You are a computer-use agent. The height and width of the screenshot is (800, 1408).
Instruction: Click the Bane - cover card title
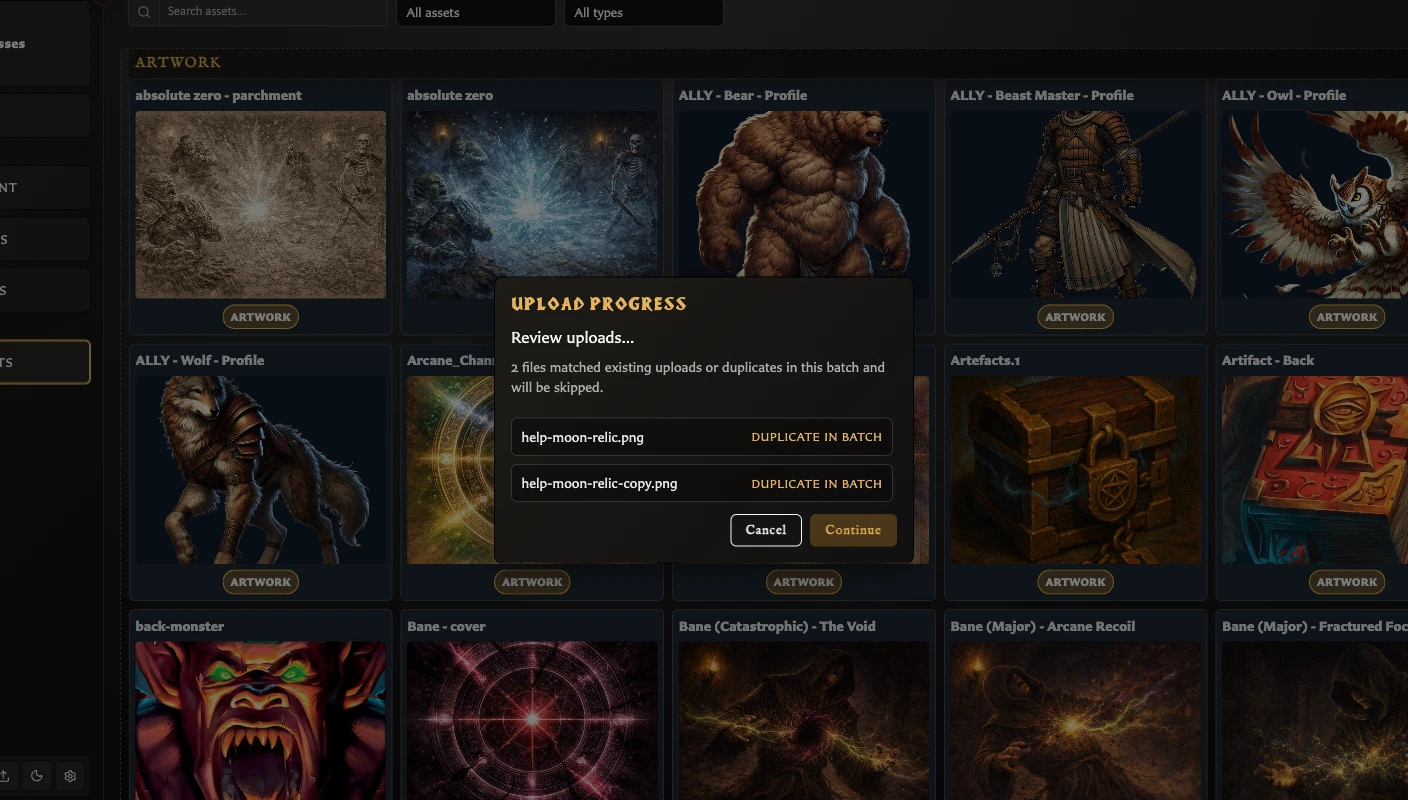click(x=446, y=627)
